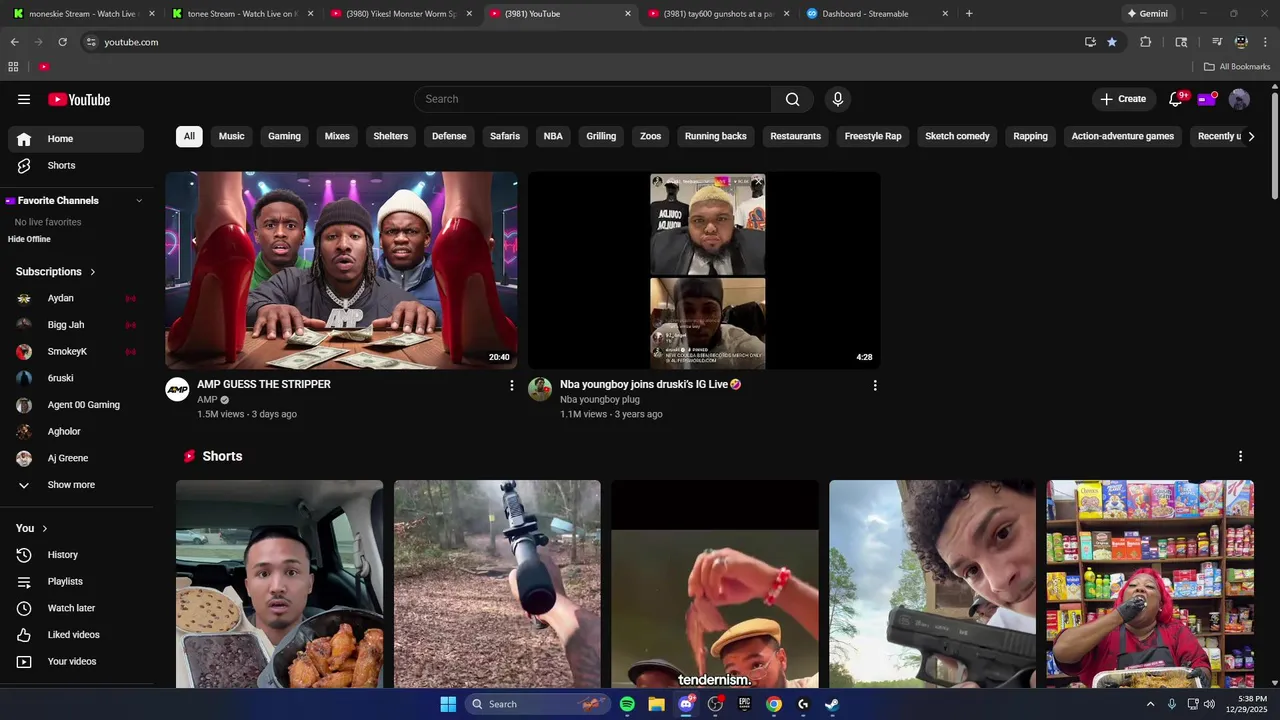Screen dimensions: 1280x720
Task: Click the AMP channel avatar
Action: pyautogui.click(x=177, y=390)
